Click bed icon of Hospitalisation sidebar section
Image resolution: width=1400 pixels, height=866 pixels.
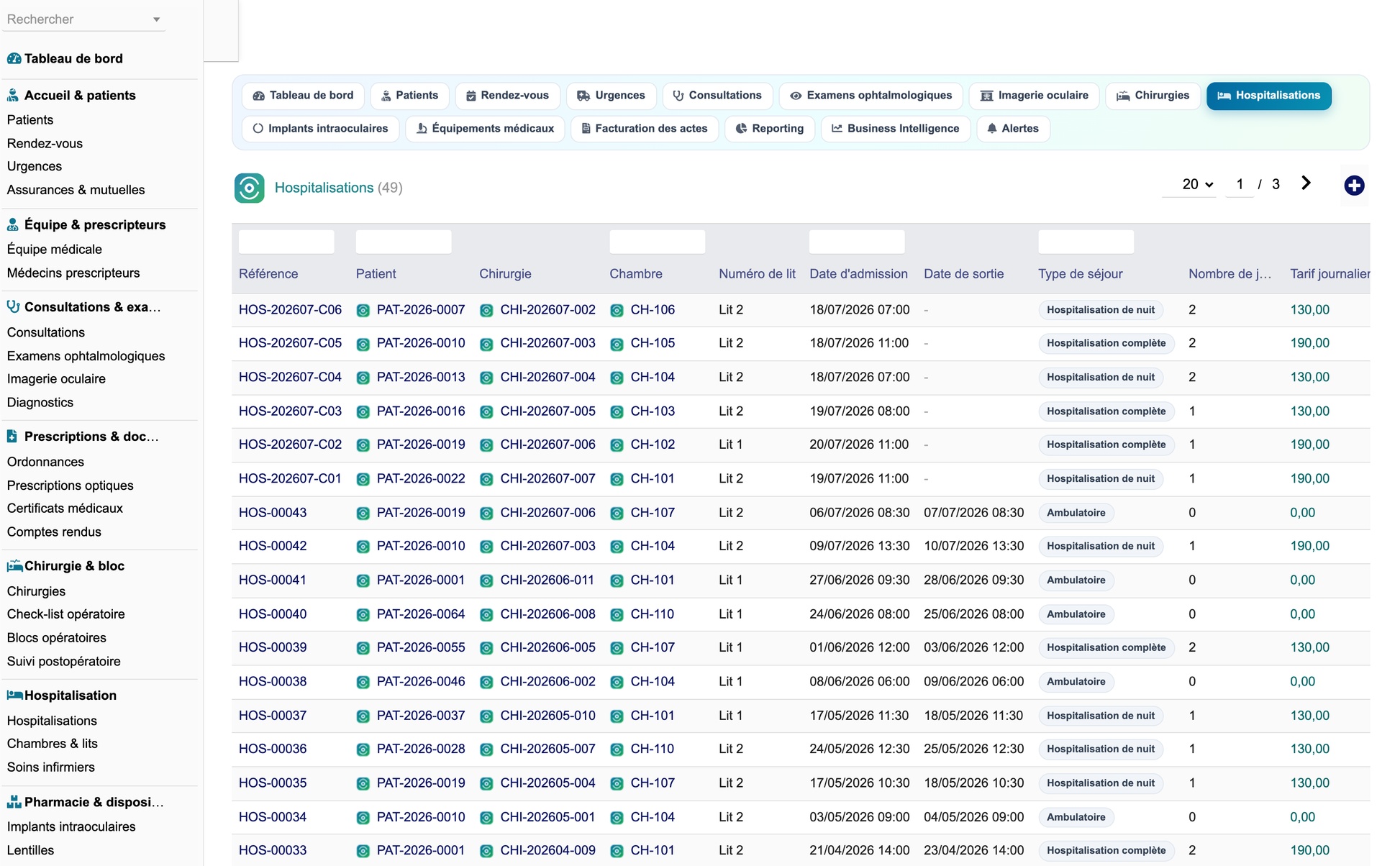pos(14,696)
